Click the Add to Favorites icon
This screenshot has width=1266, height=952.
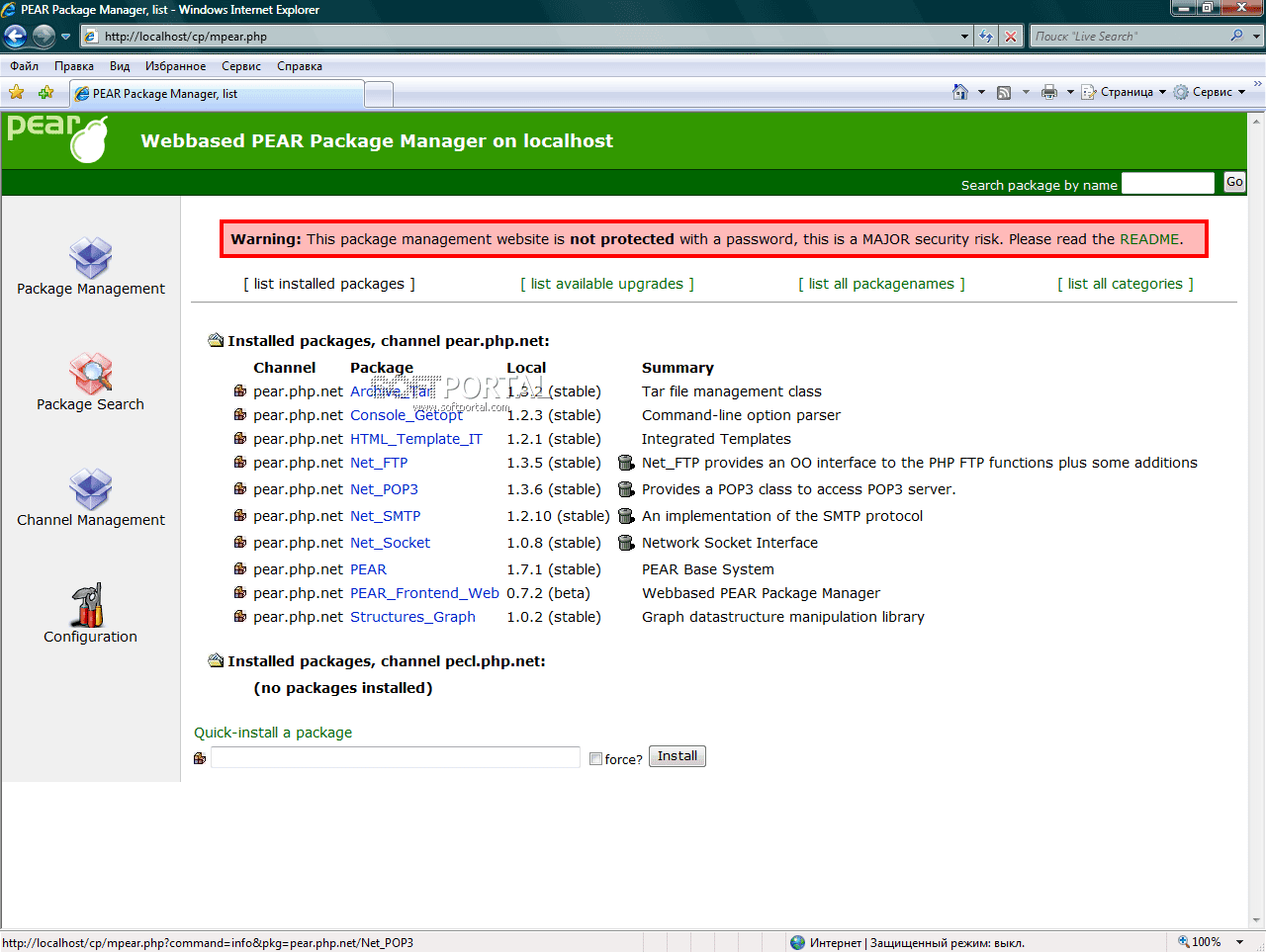pyautogui.click(x=45, y=93)
